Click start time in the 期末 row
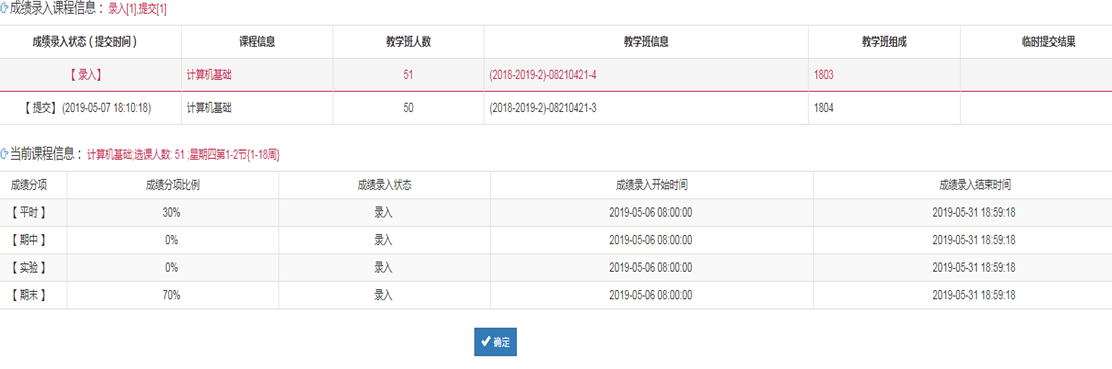 [651, 295]
